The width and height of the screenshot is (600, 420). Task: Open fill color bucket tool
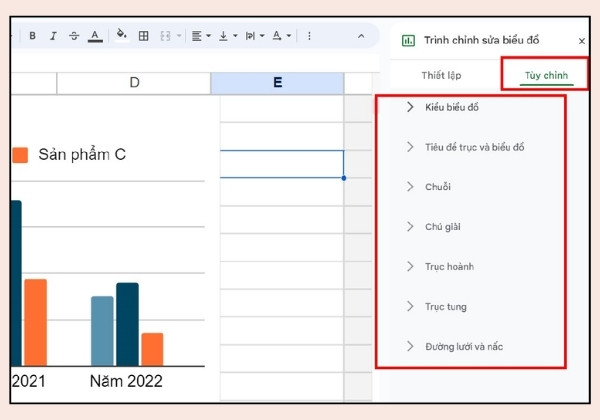pos(121,34)
